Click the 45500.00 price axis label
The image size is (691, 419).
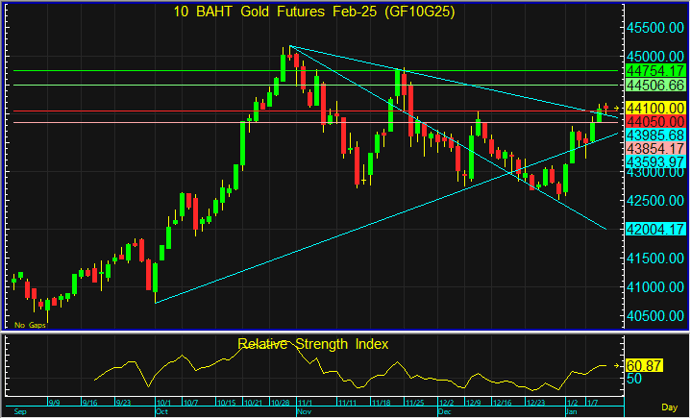click(x=654, y=27)
